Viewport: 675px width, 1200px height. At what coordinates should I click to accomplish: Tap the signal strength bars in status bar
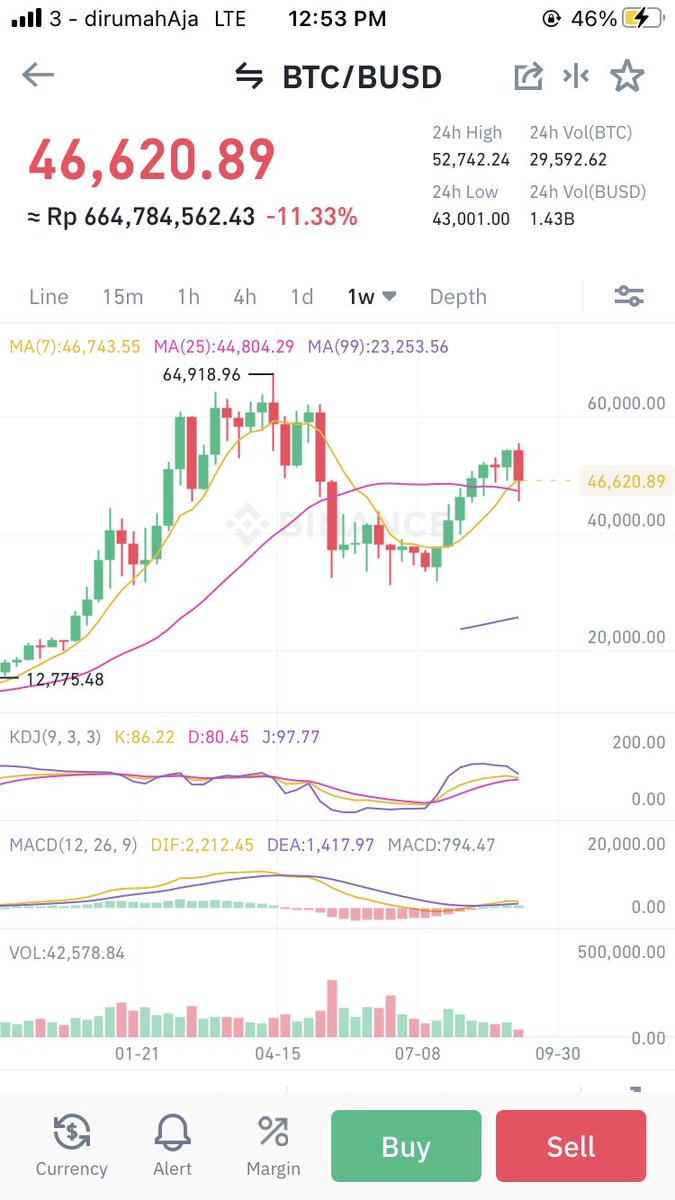tap(26, 18)
